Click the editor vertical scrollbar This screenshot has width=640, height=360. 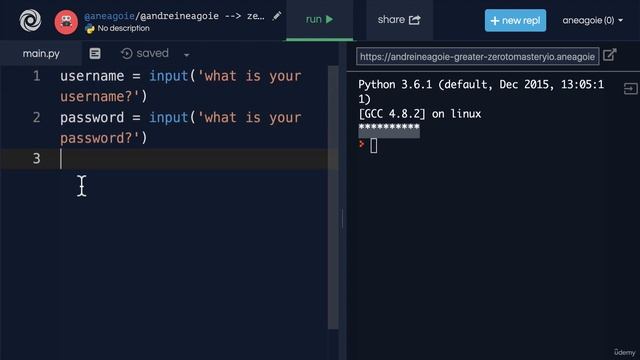[x=333, y=198]
